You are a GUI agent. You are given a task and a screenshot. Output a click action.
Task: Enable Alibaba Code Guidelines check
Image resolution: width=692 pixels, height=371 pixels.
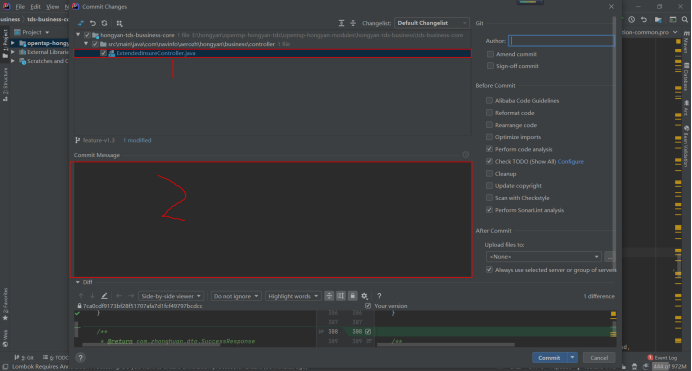489,101
